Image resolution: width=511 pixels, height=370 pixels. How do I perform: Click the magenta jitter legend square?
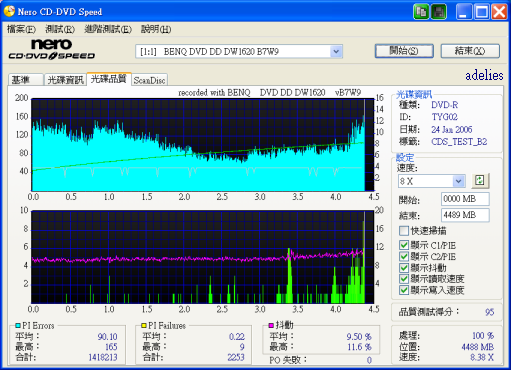pyautogui.click(x=271, y=325)
